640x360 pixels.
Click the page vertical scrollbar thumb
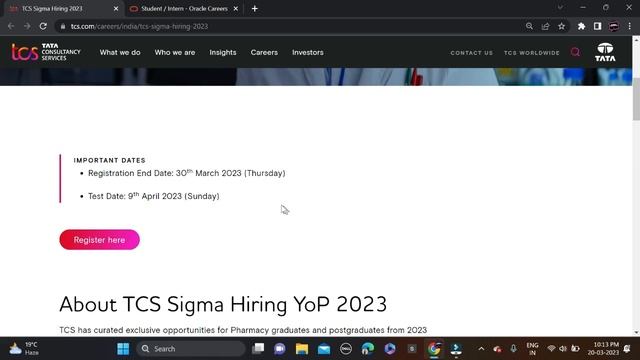(636, 98)
